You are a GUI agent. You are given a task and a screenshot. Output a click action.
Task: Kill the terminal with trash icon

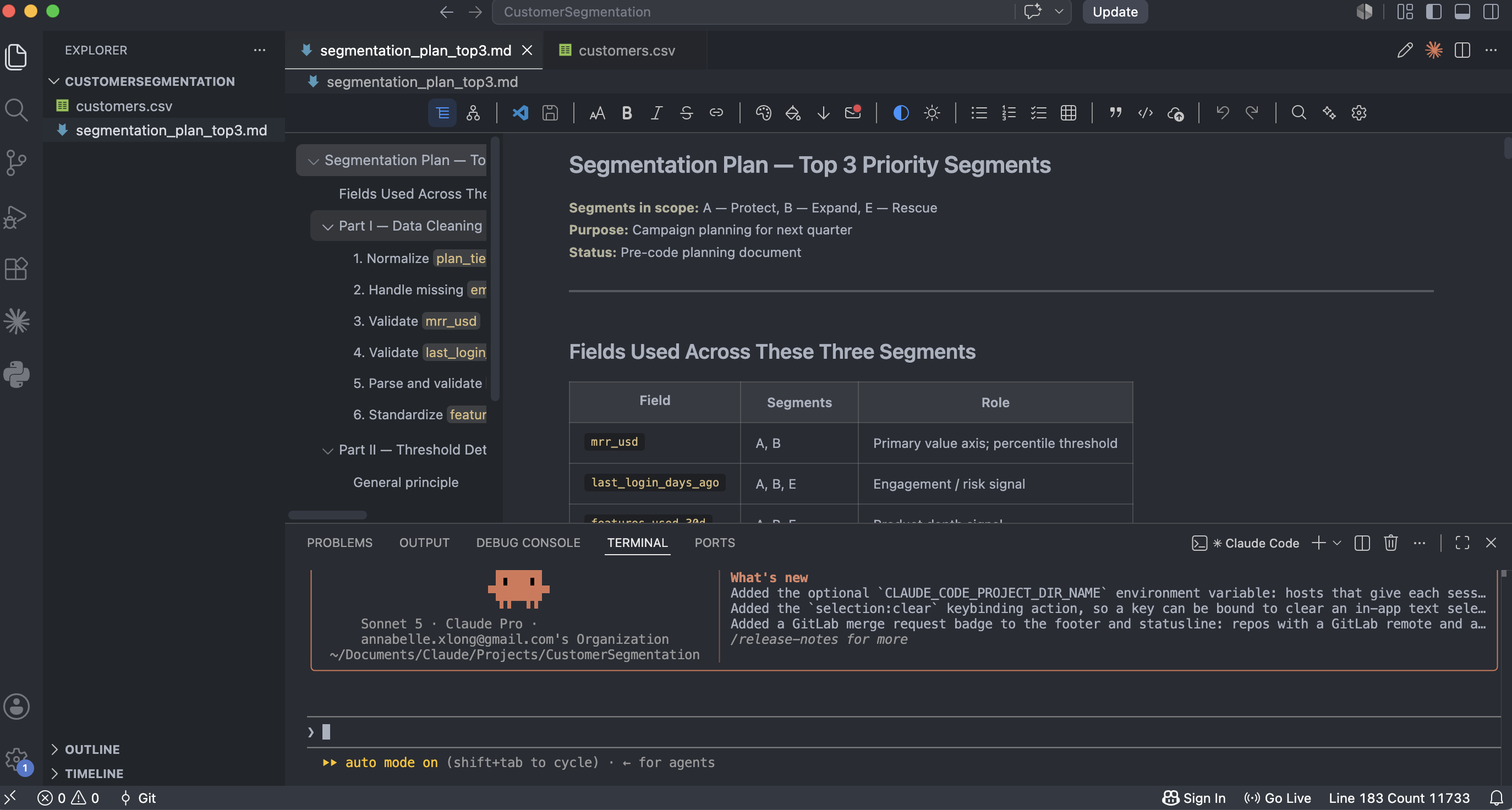click(x=1390, y=543)
